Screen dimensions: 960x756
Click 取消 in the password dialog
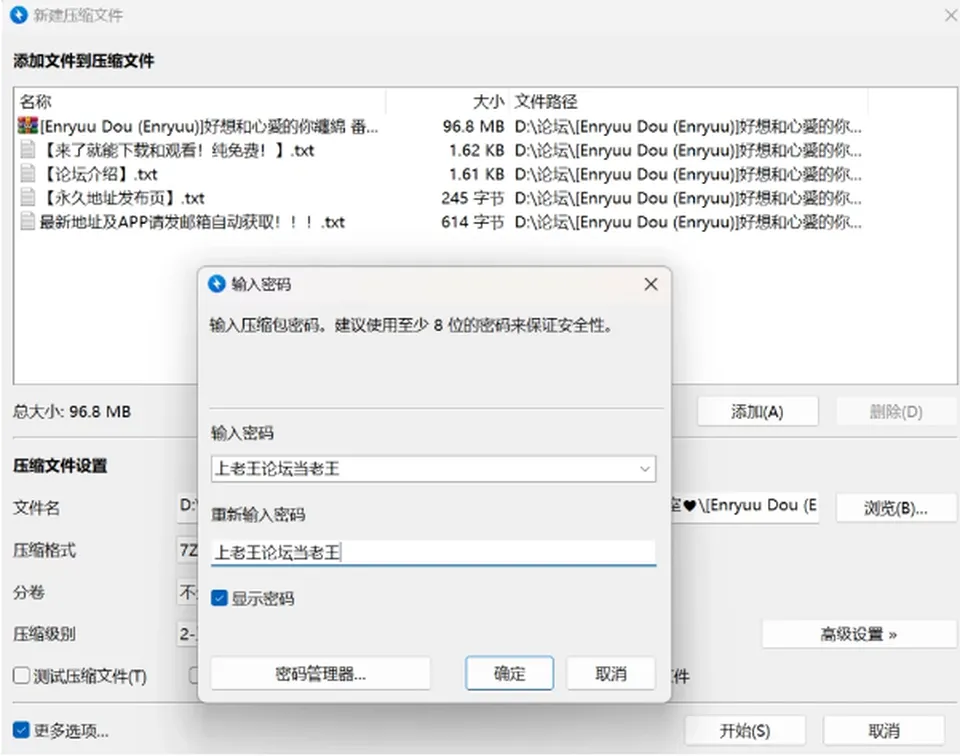[x=611, y=673]
